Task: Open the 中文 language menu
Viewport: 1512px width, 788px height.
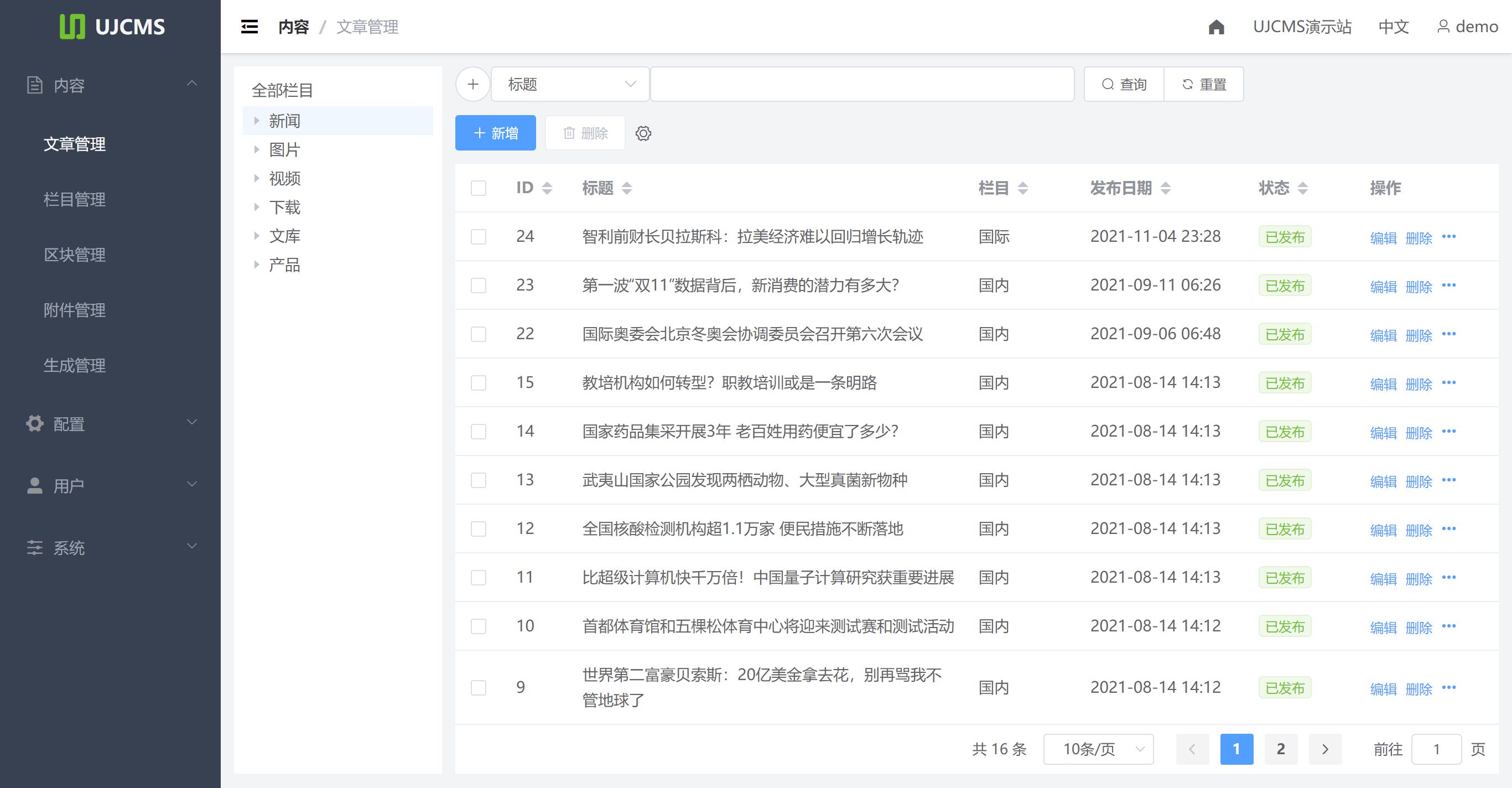Action: (1393, 27)
